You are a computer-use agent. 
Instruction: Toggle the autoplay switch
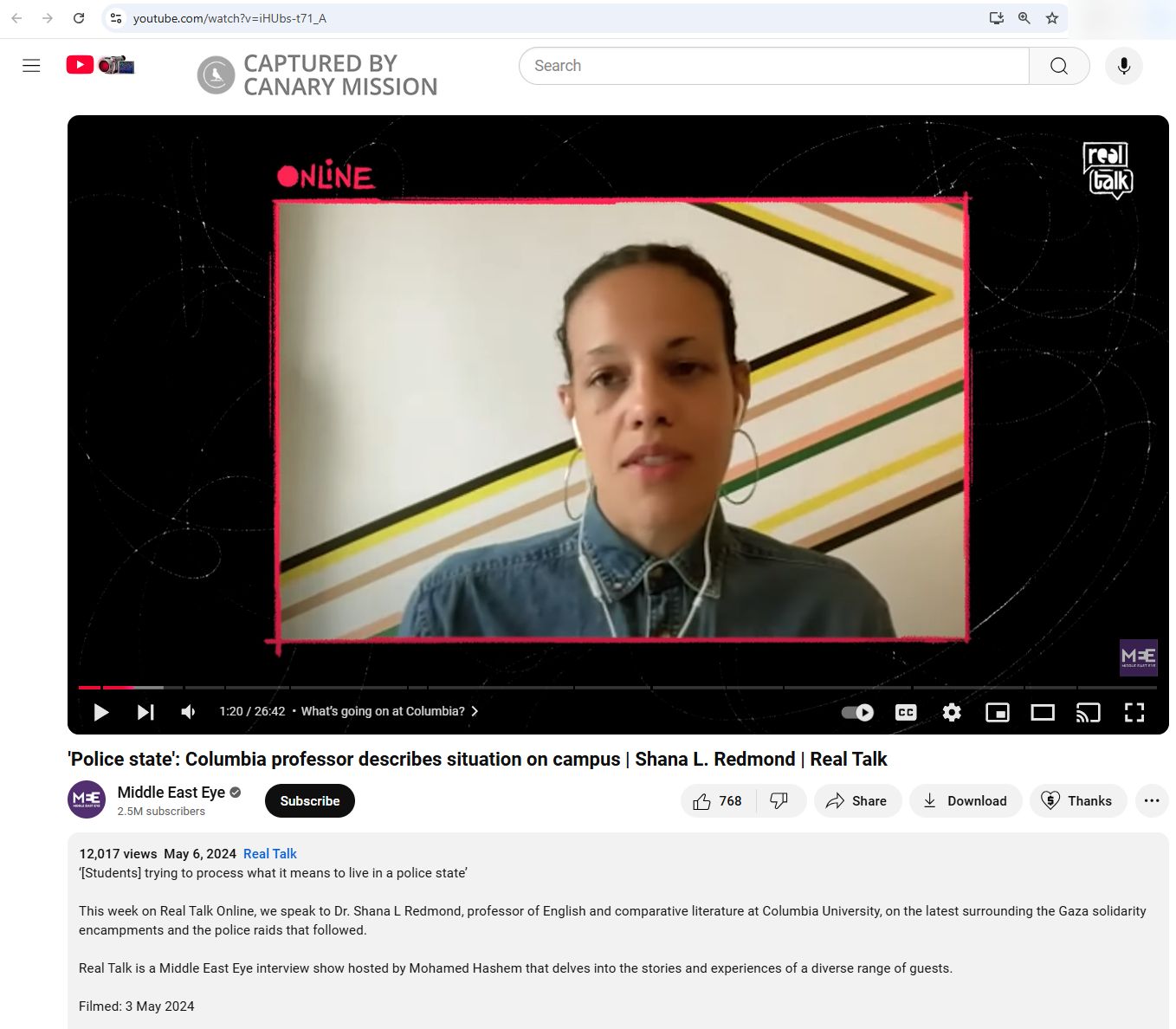(857, 712)
